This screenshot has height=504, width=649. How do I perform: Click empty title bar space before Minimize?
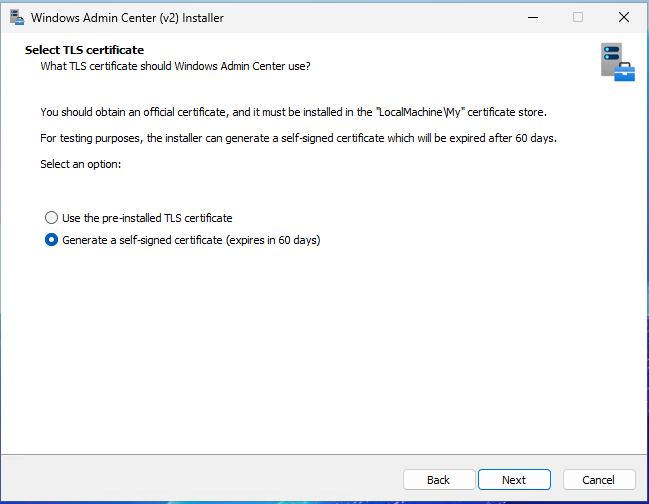point(400,17)
